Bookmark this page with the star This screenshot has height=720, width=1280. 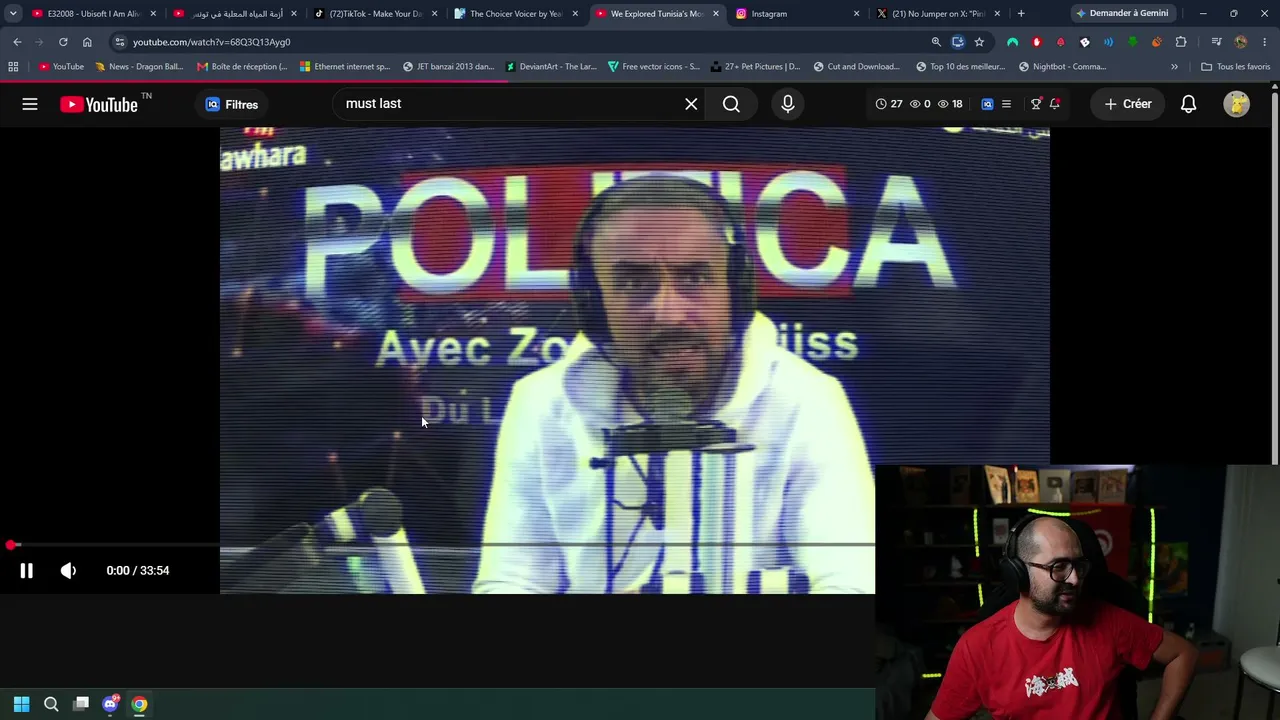979,42
